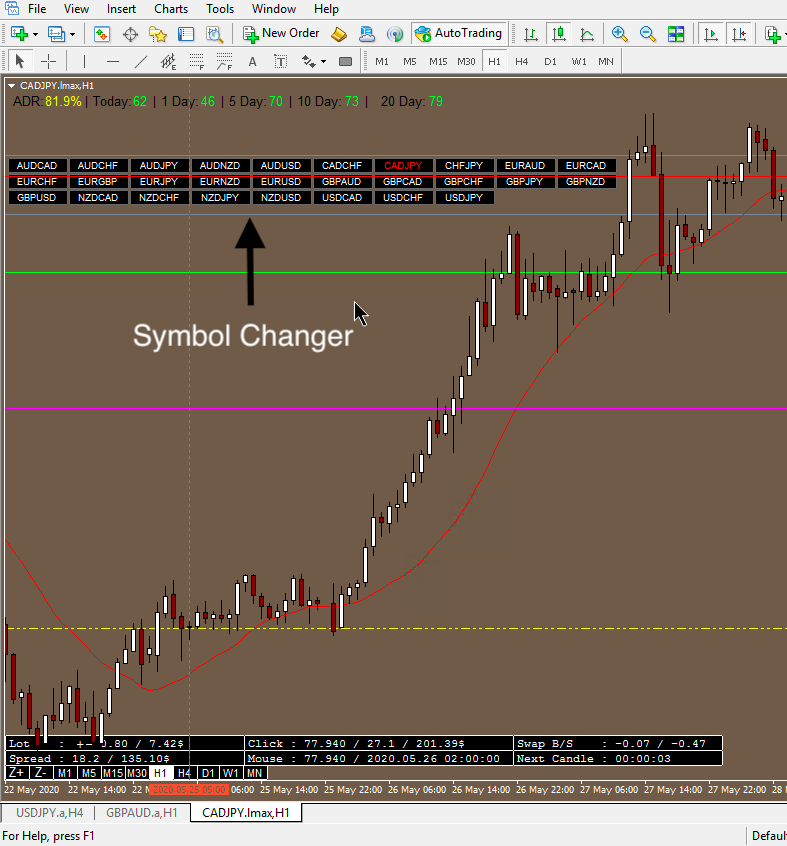The image size is (787, 846).
Task: Open MetaEditor yellow book icon
Action: tap(339, 35)
